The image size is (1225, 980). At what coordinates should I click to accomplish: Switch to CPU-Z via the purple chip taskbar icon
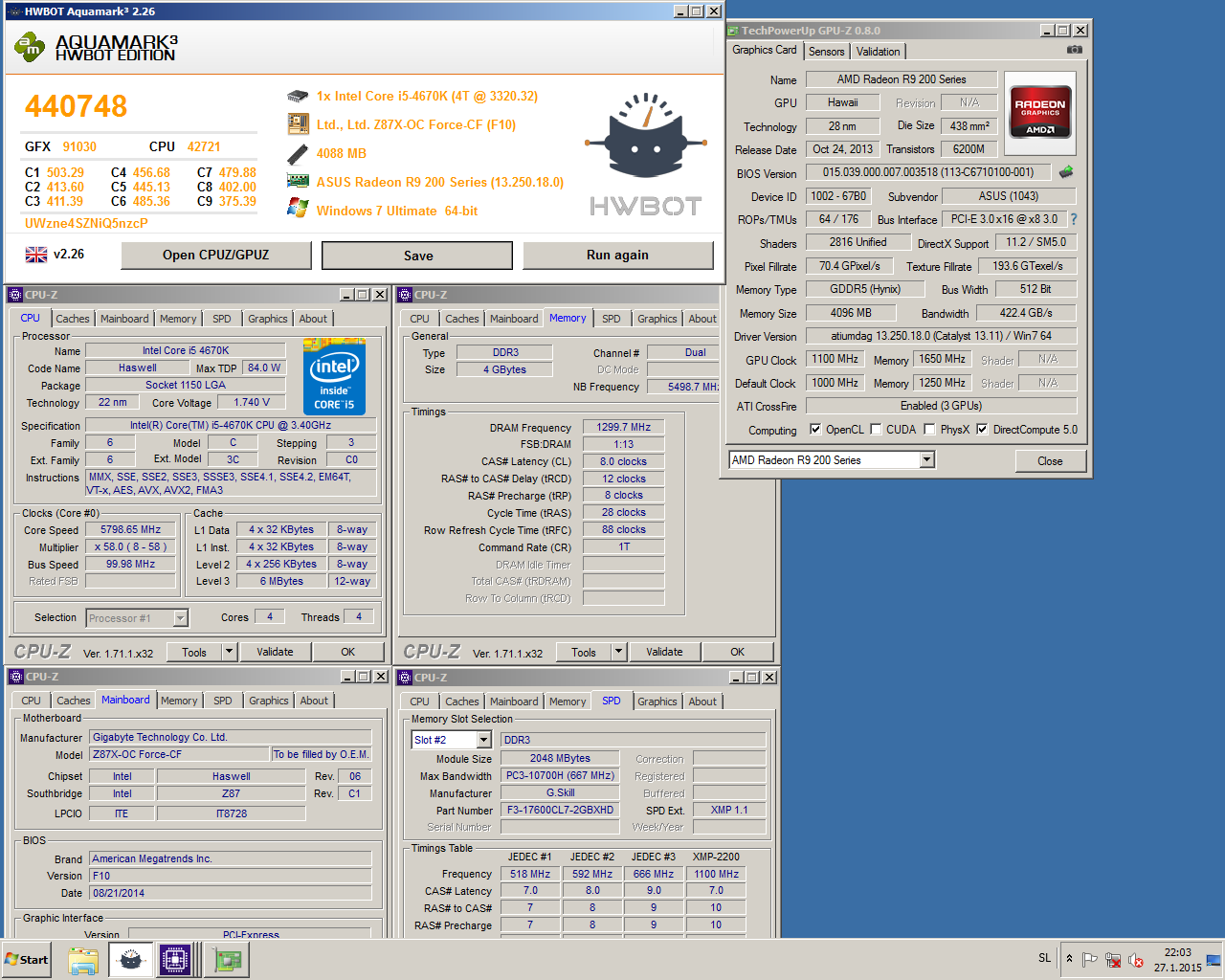tap(177, 960)
